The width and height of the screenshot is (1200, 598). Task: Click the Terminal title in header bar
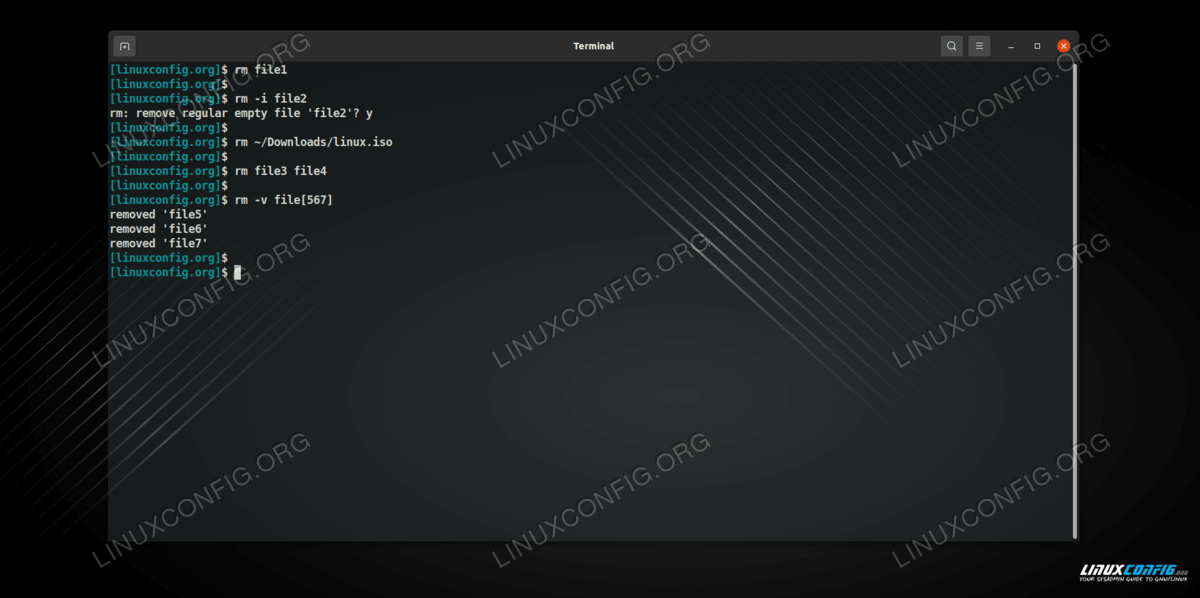[x=593, y=46]
